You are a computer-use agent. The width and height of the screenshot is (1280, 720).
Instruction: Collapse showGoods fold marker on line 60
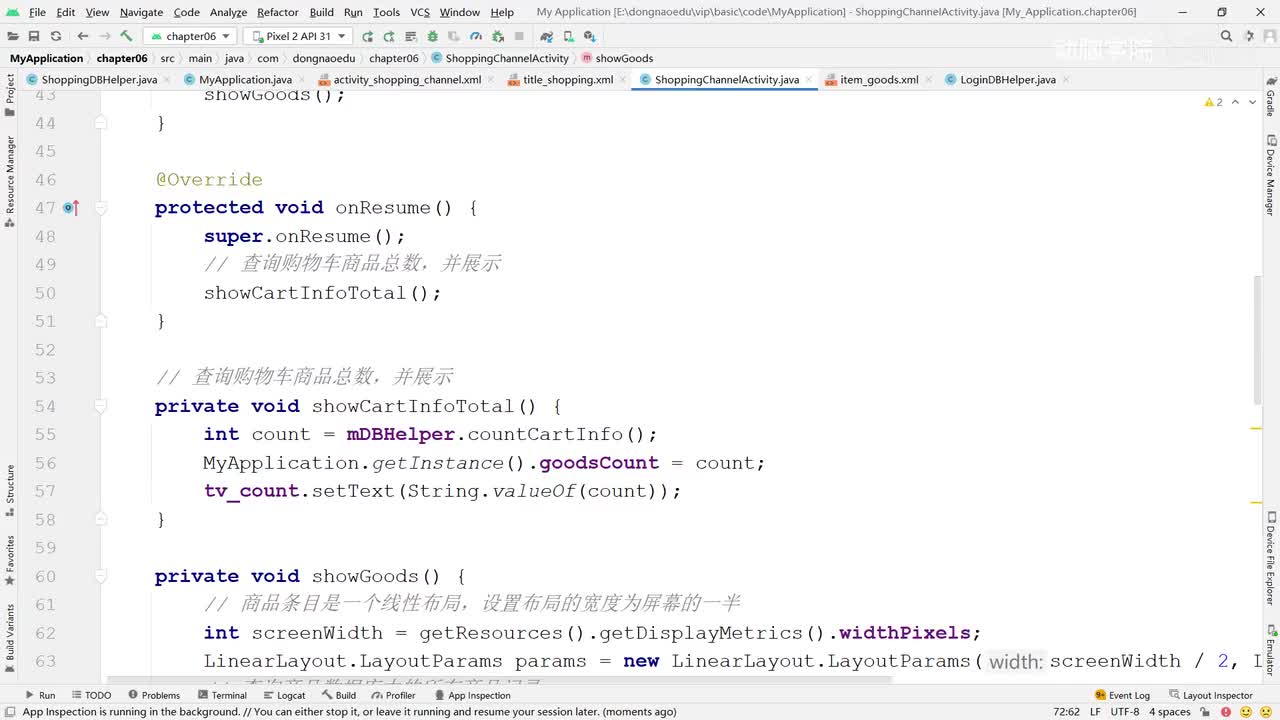pos(101,576)
